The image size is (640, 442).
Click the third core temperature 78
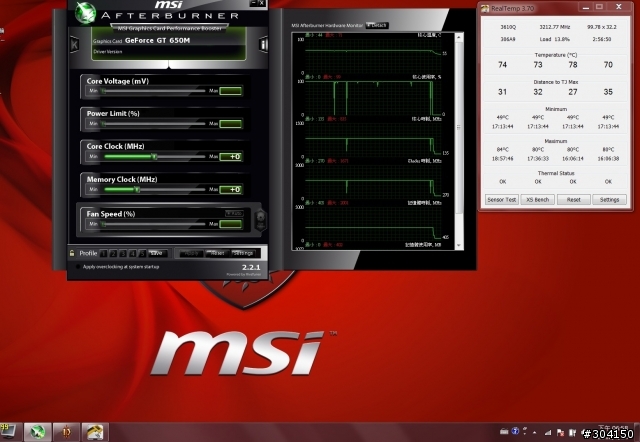click(573, 65)
